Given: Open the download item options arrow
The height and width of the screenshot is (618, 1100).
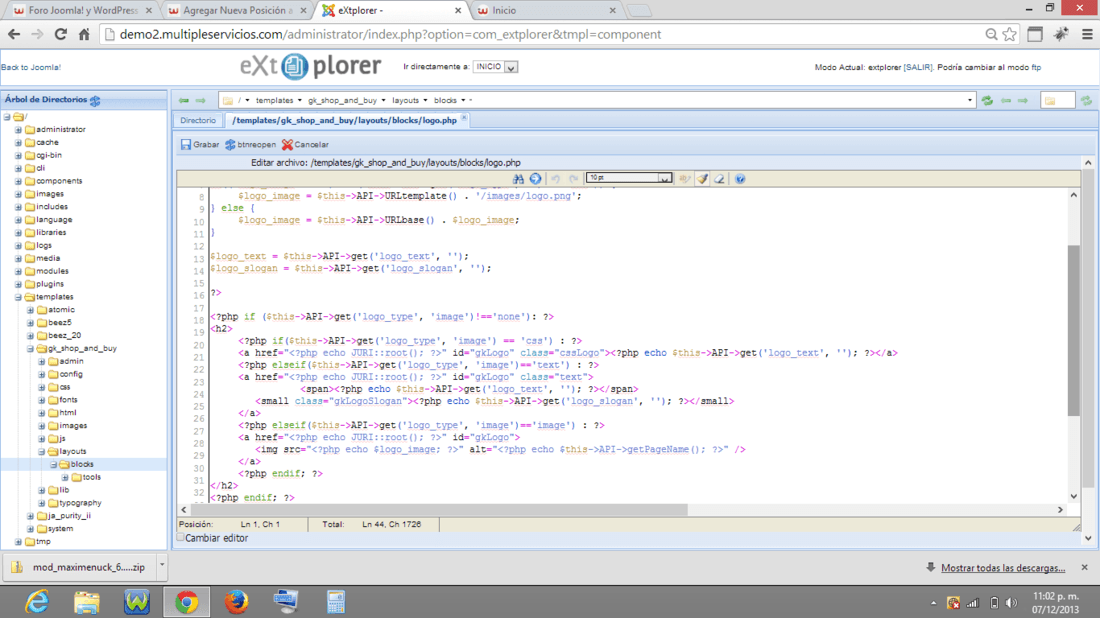Looking at the screenshot, I should coord(162,565).
